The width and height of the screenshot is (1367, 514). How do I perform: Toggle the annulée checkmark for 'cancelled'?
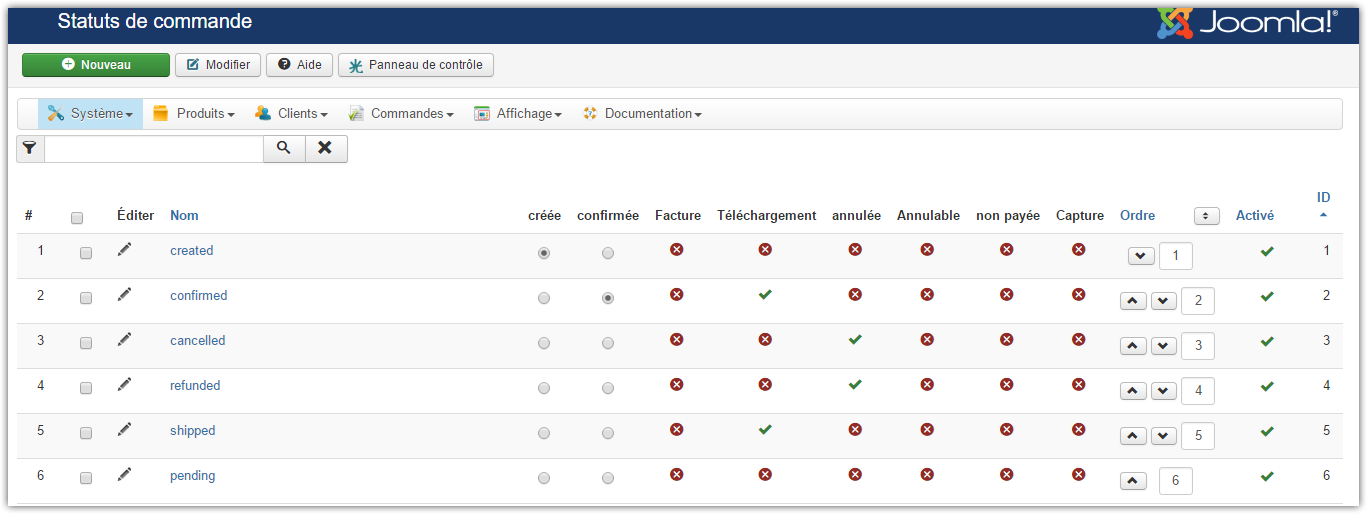tap(855, 340)
